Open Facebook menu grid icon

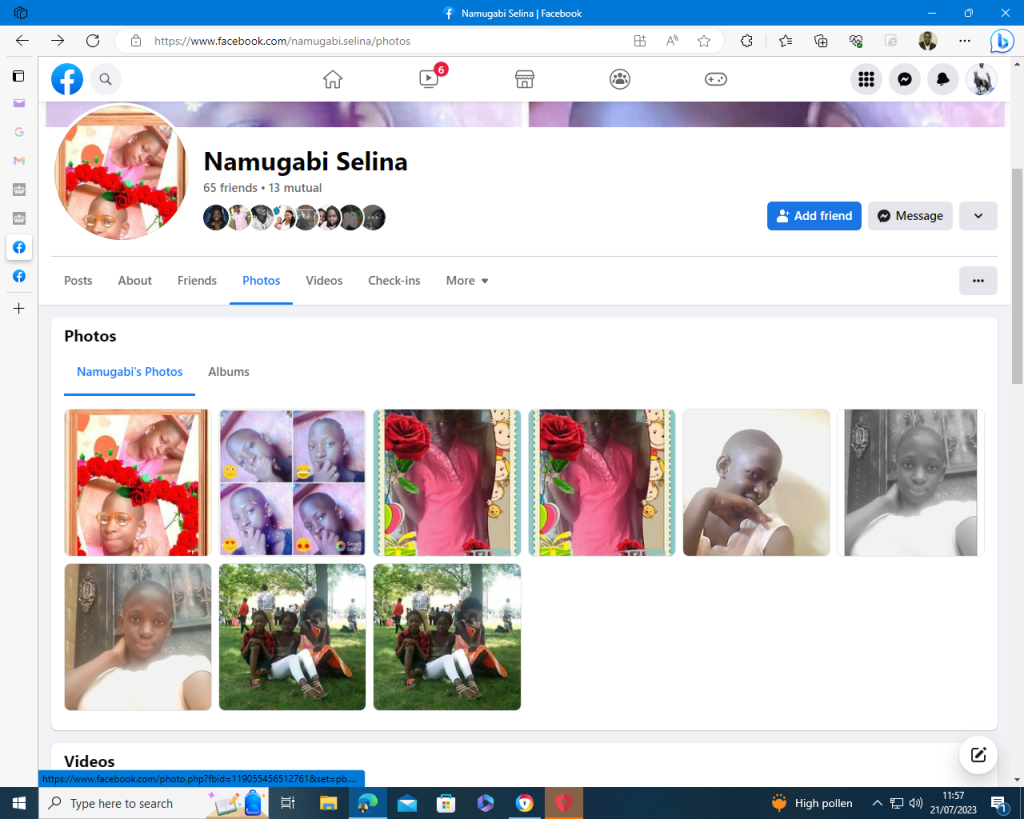point(866,79)
